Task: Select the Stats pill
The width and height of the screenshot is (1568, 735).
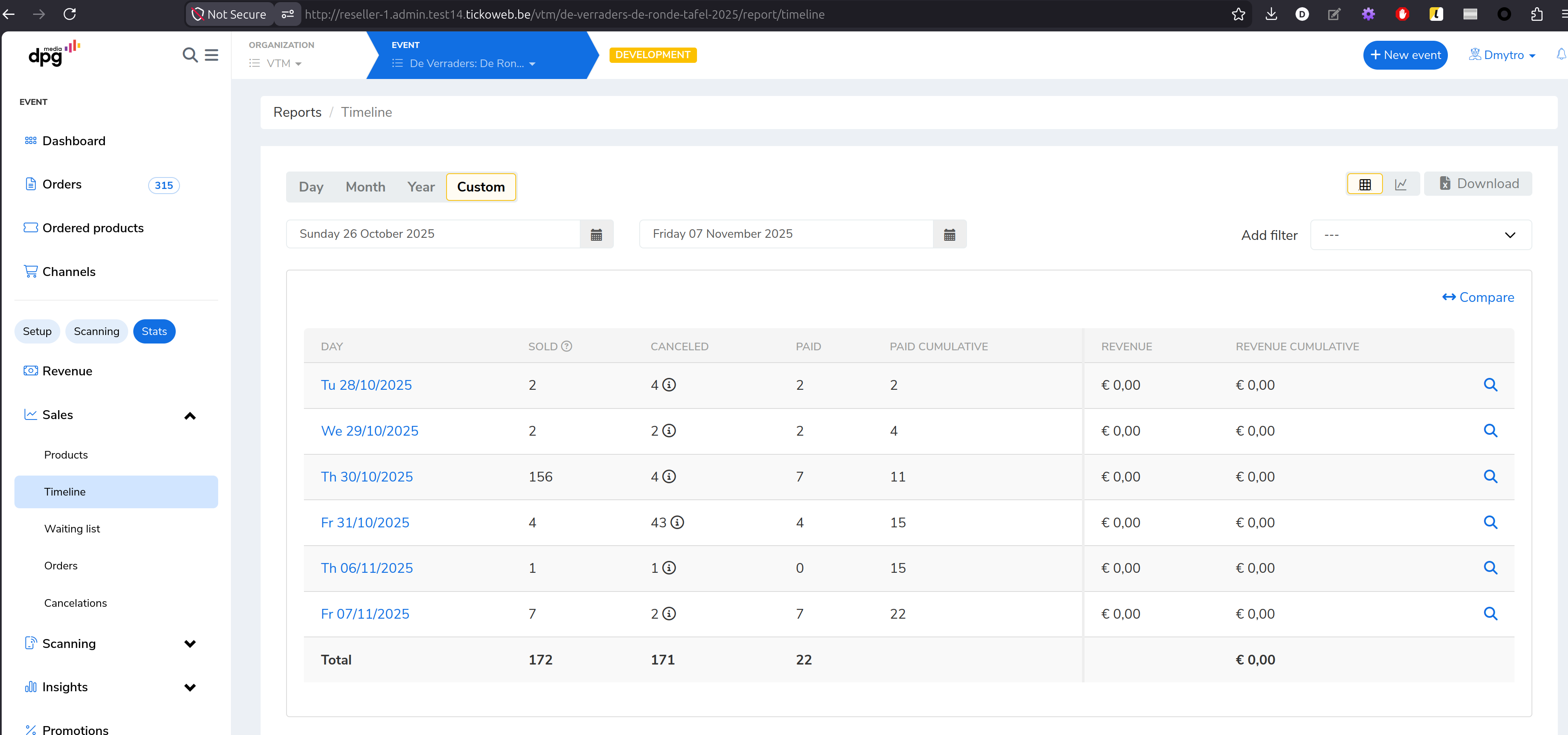Action: 154,331
